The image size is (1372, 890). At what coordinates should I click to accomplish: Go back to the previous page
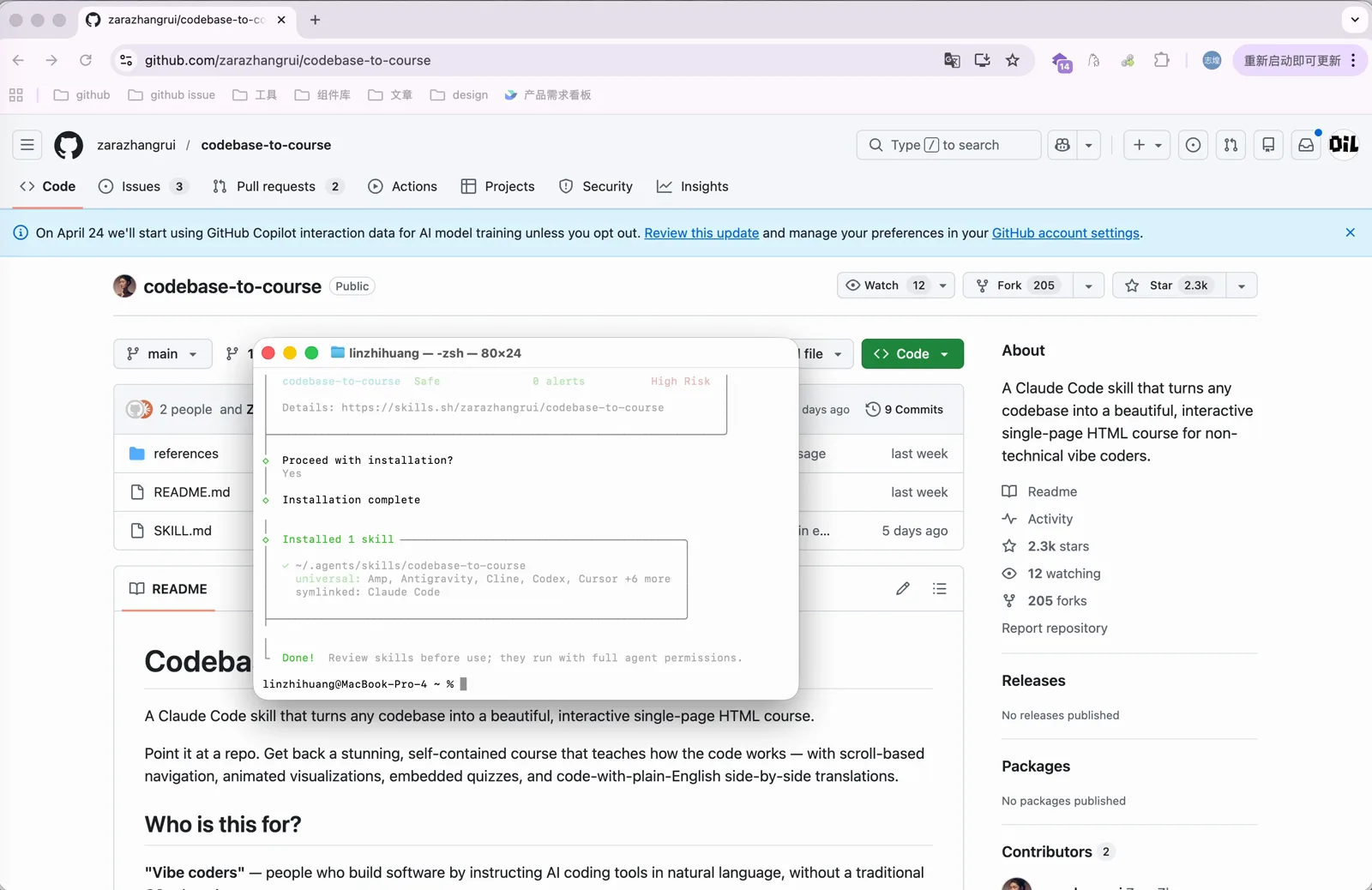pyautogui.click(x=19, y=60)
